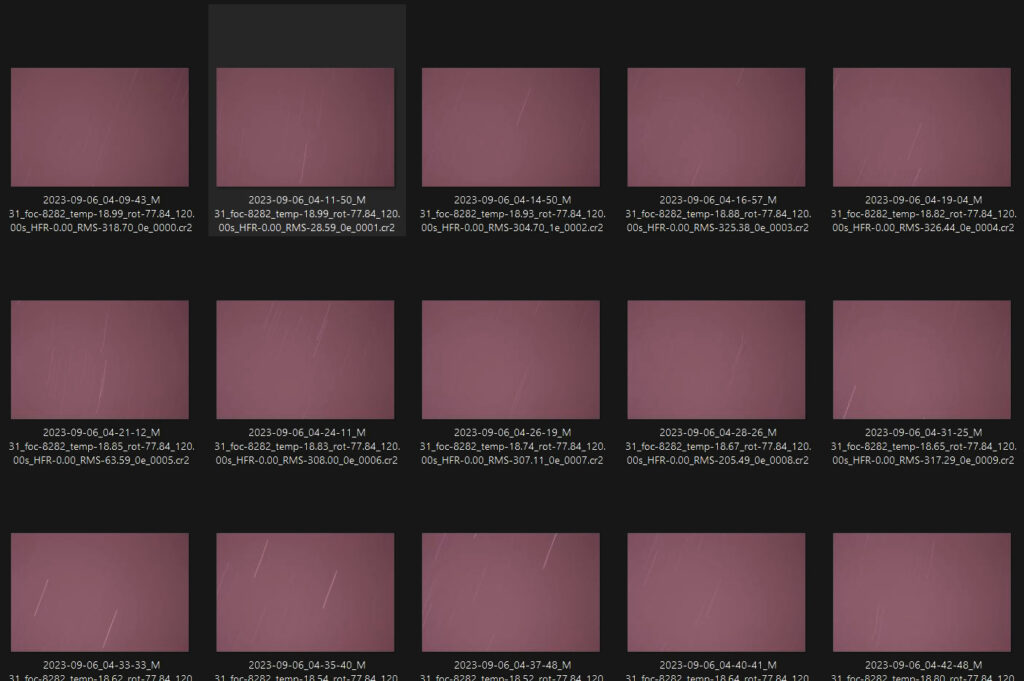This screenshot has height=681, width=1024.
Task: Choose the 04-21-12 image thumbnail
Action: (x=99, y=359)
